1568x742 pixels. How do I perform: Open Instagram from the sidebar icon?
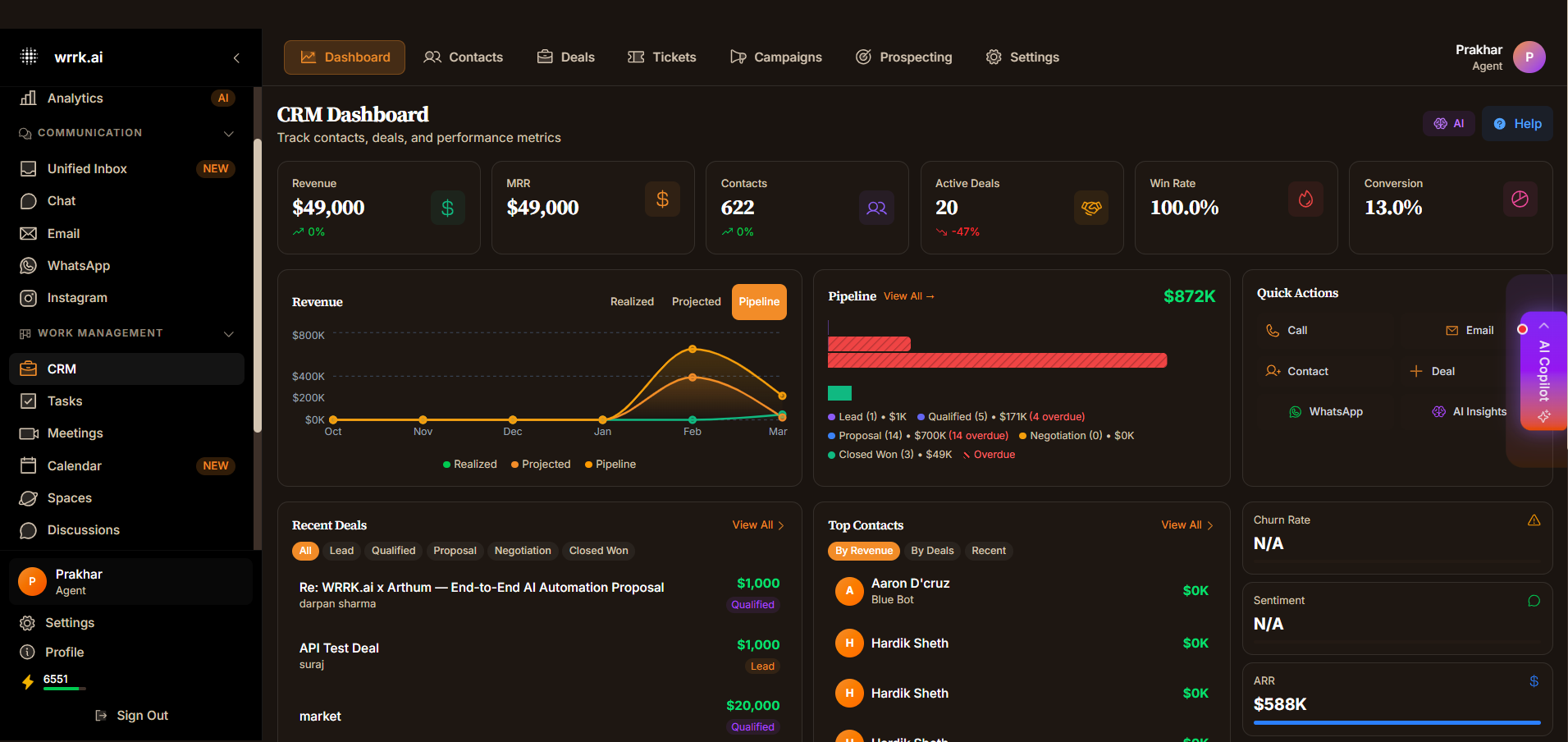point(29,298)
